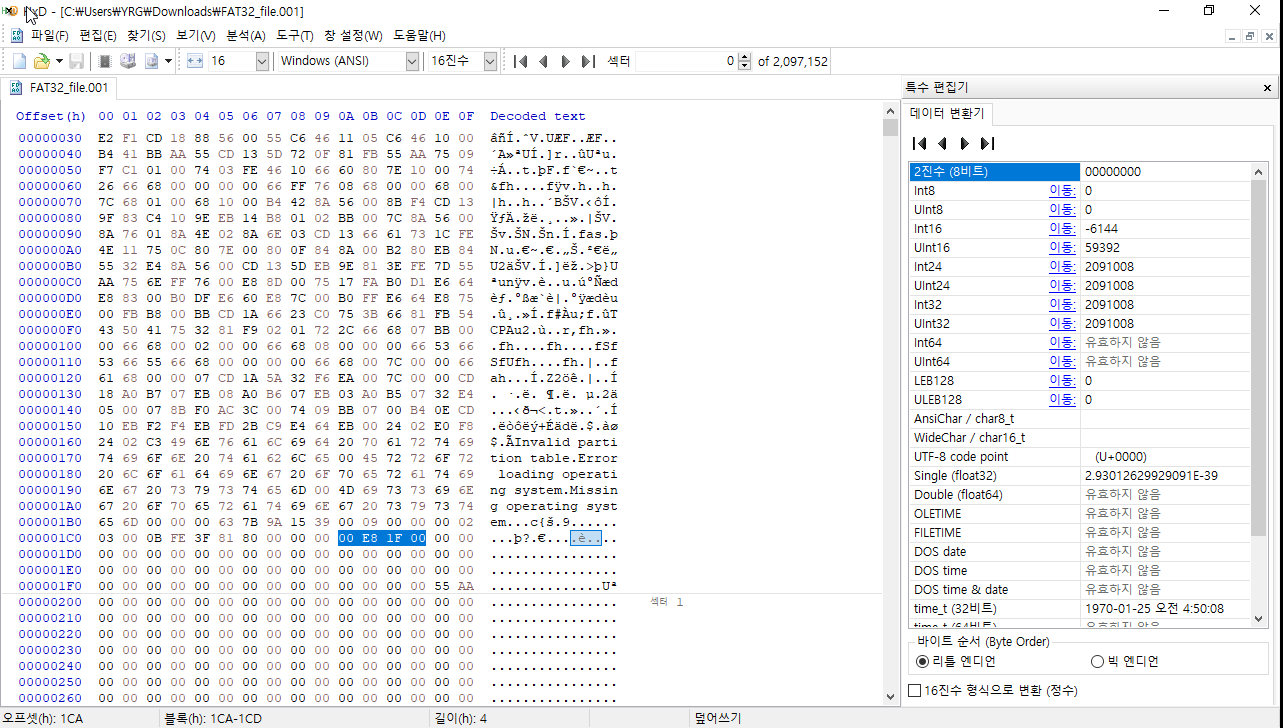The height and width of the screenshot is (728, 1283).
Task: Click 이동 link for UInt64 row
Action: point(1062,361)
